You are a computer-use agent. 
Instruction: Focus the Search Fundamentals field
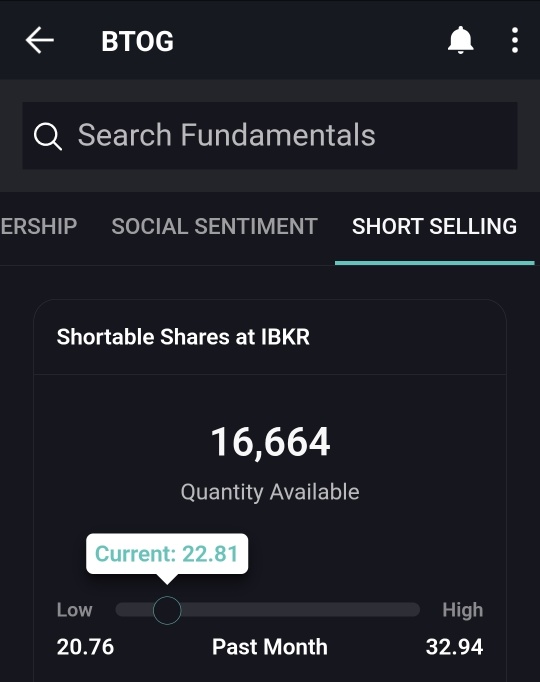[x=270, y=136]
